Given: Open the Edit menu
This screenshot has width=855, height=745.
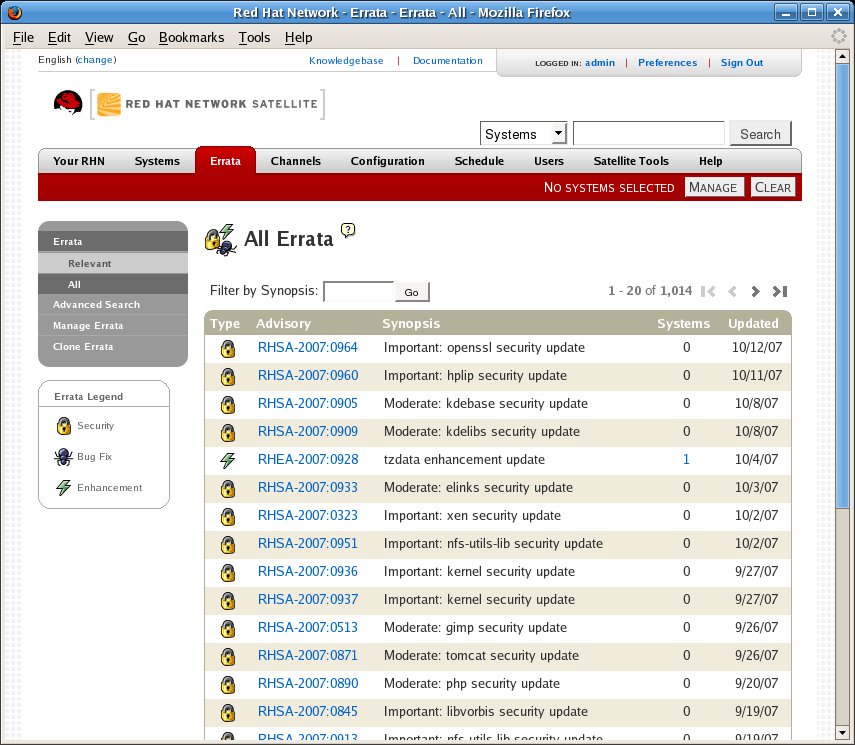Looking at the screenshot, I should [59, 37].
